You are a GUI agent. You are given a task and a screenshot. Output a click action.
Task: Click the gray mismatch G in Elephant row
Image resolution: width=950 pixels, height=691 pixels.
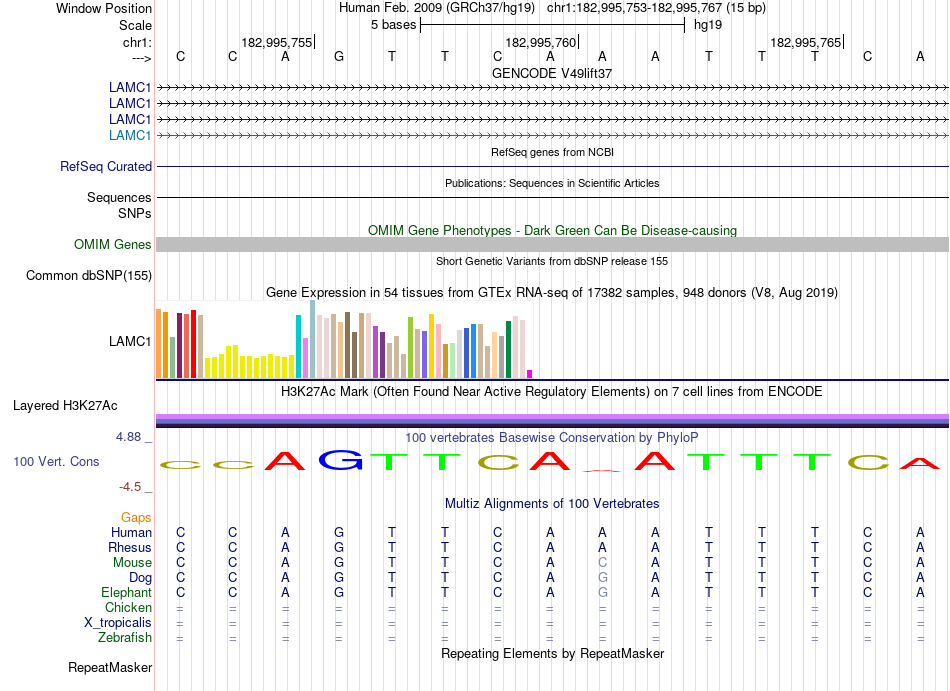tap(602, 592)
